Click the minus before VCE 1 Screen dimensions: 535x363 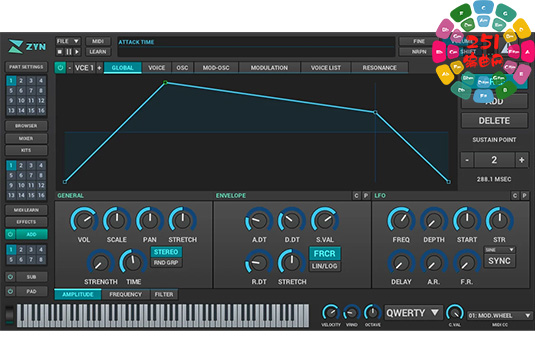(x=70, y=68)
